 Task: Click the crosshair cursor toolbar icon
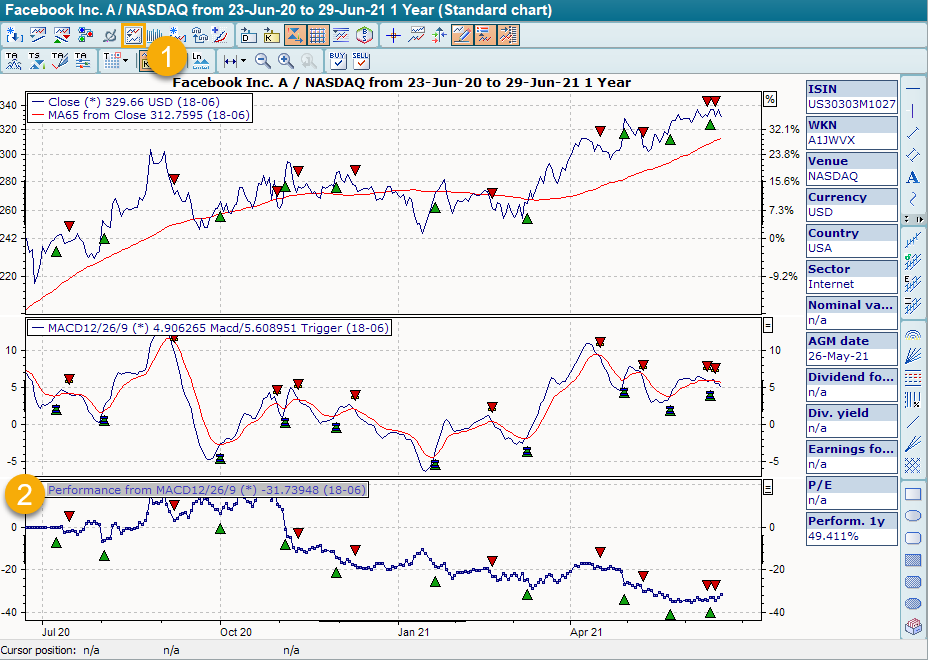[394, 35]
